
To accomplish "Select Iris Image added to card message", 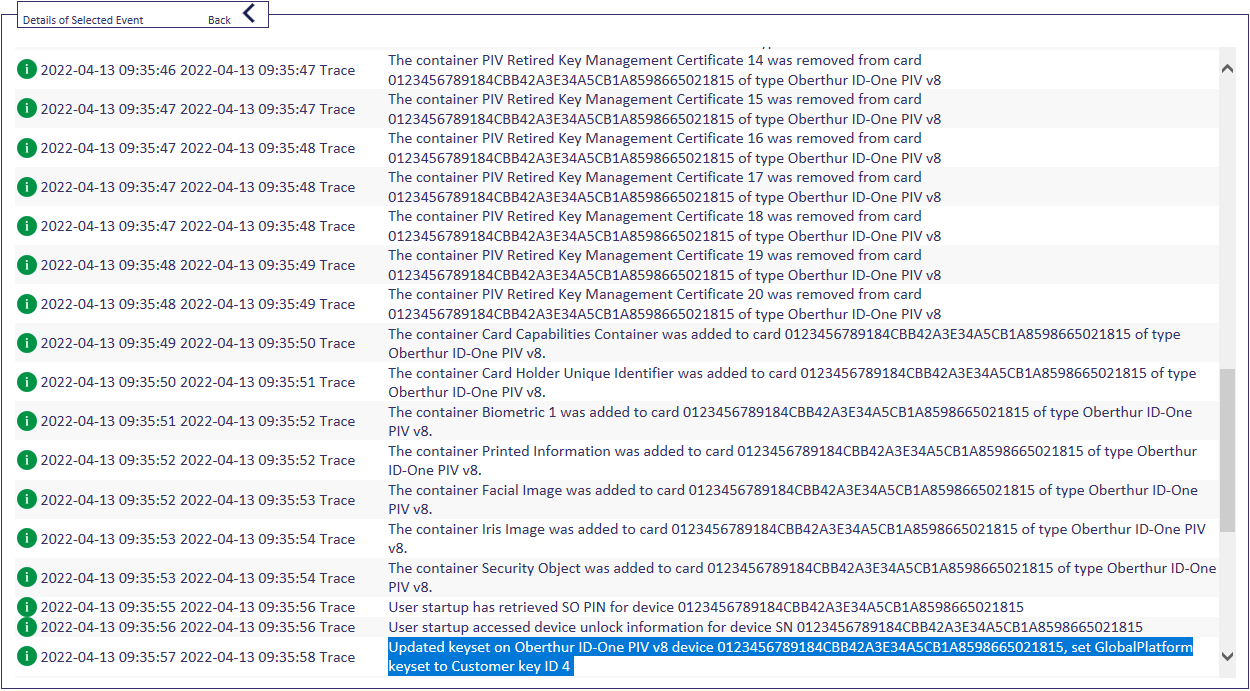I will 797,539.
